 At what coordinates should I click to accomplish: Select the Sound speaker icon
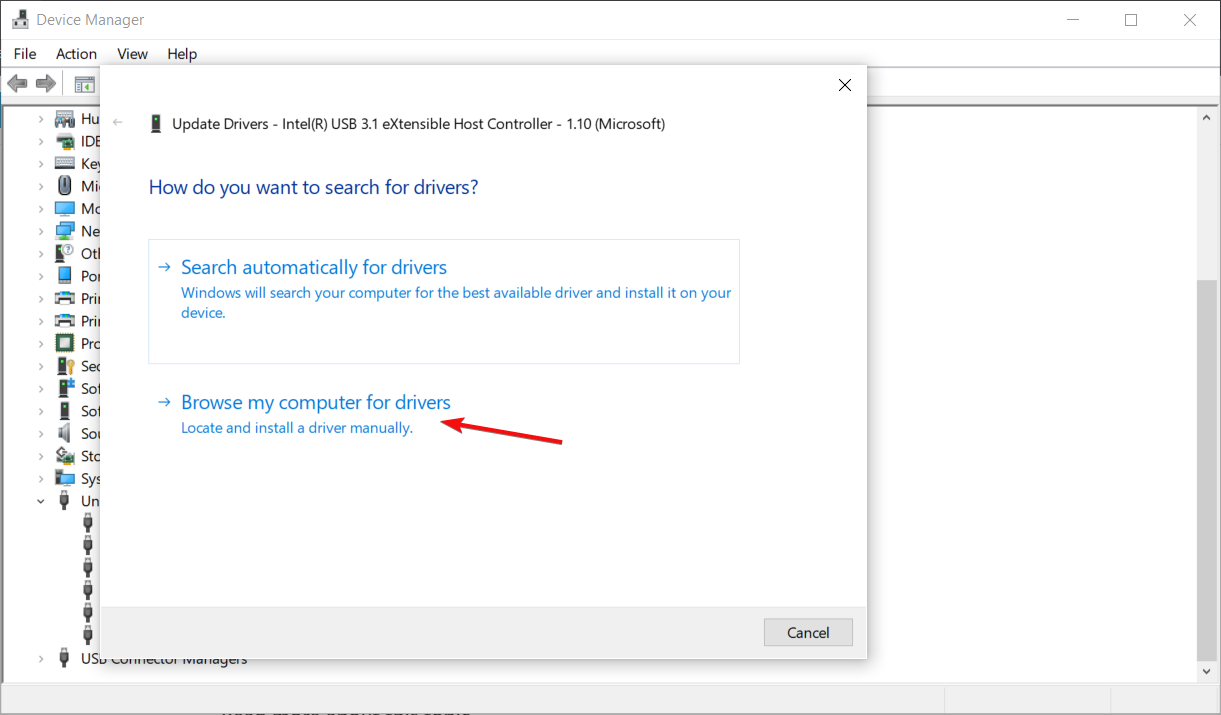click(x=65, y=433)
